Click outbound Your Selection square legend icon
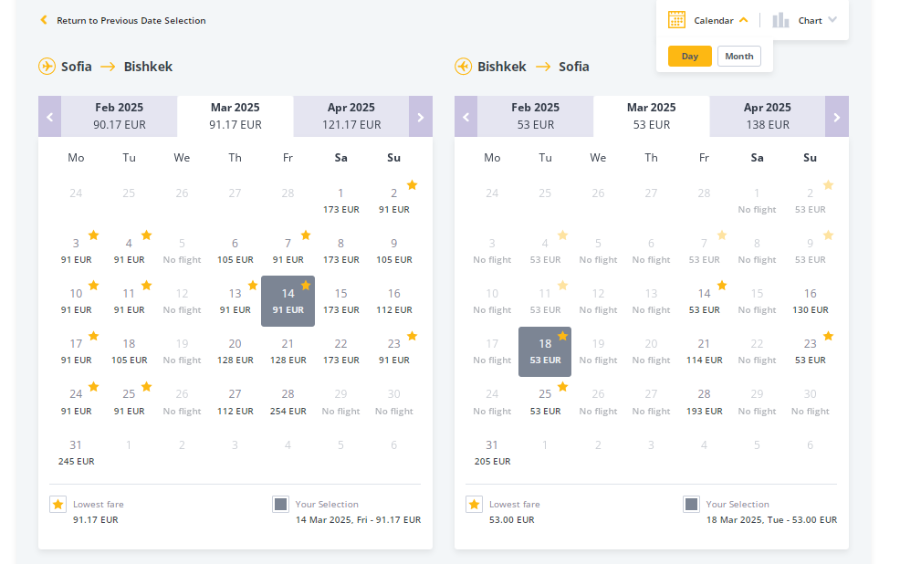 click(281, 504)
